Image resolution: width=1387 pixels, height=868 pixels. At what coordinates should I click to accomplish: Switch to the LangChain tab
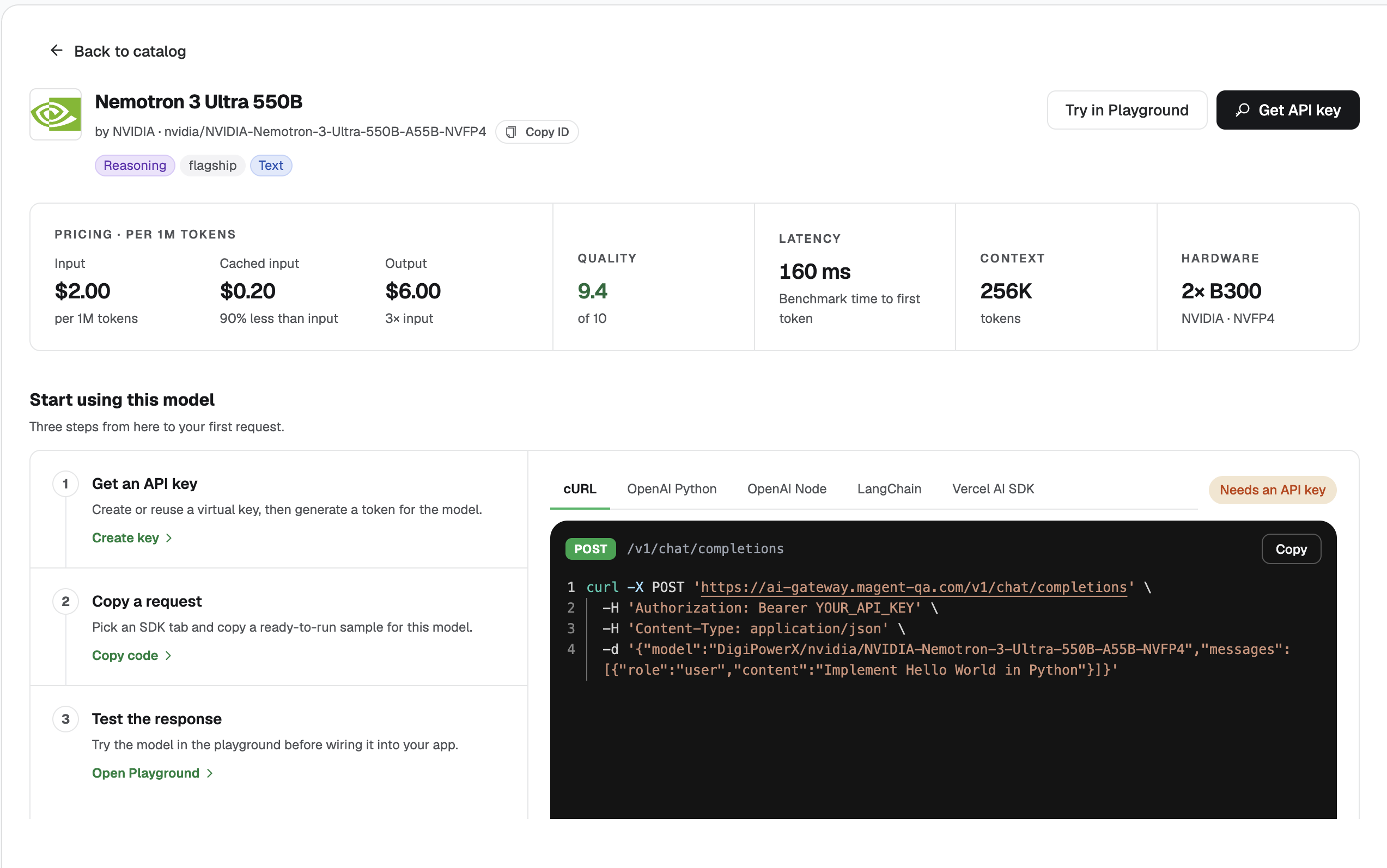click(x=889, y=489)
